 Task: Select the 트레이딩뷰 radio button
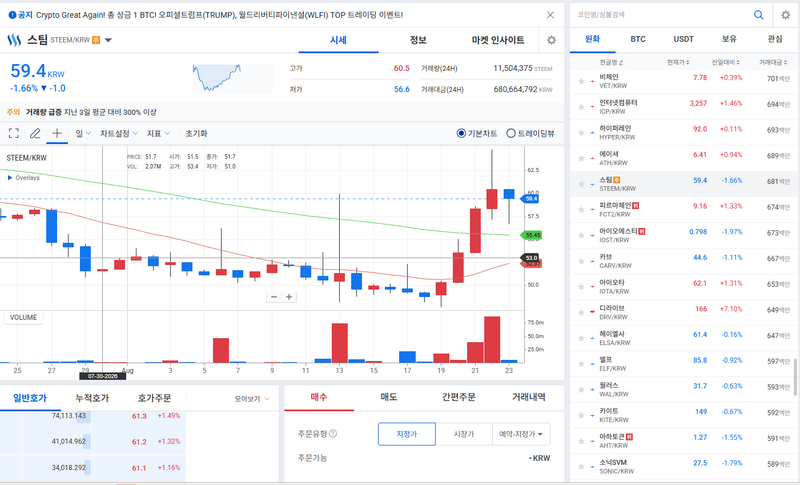click(511, 133)
